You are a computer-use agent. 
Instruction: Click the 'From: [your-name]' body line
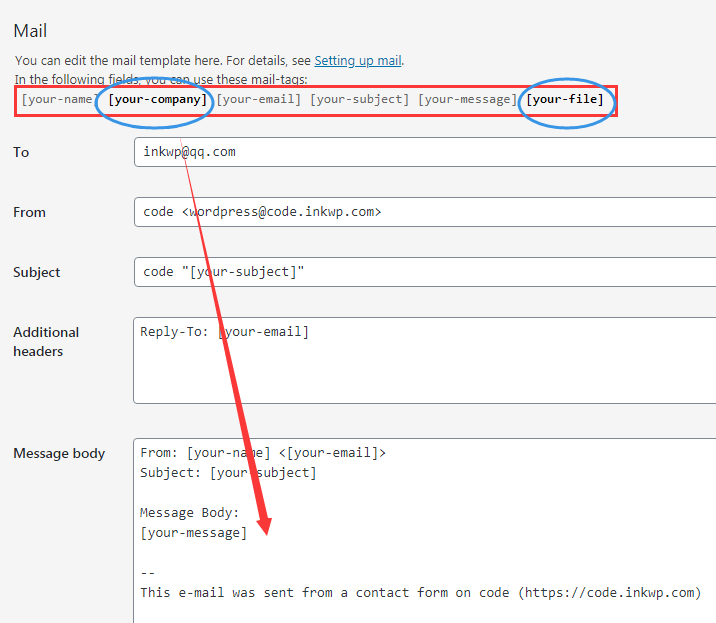pyautogui.click(x=263, y=453)
